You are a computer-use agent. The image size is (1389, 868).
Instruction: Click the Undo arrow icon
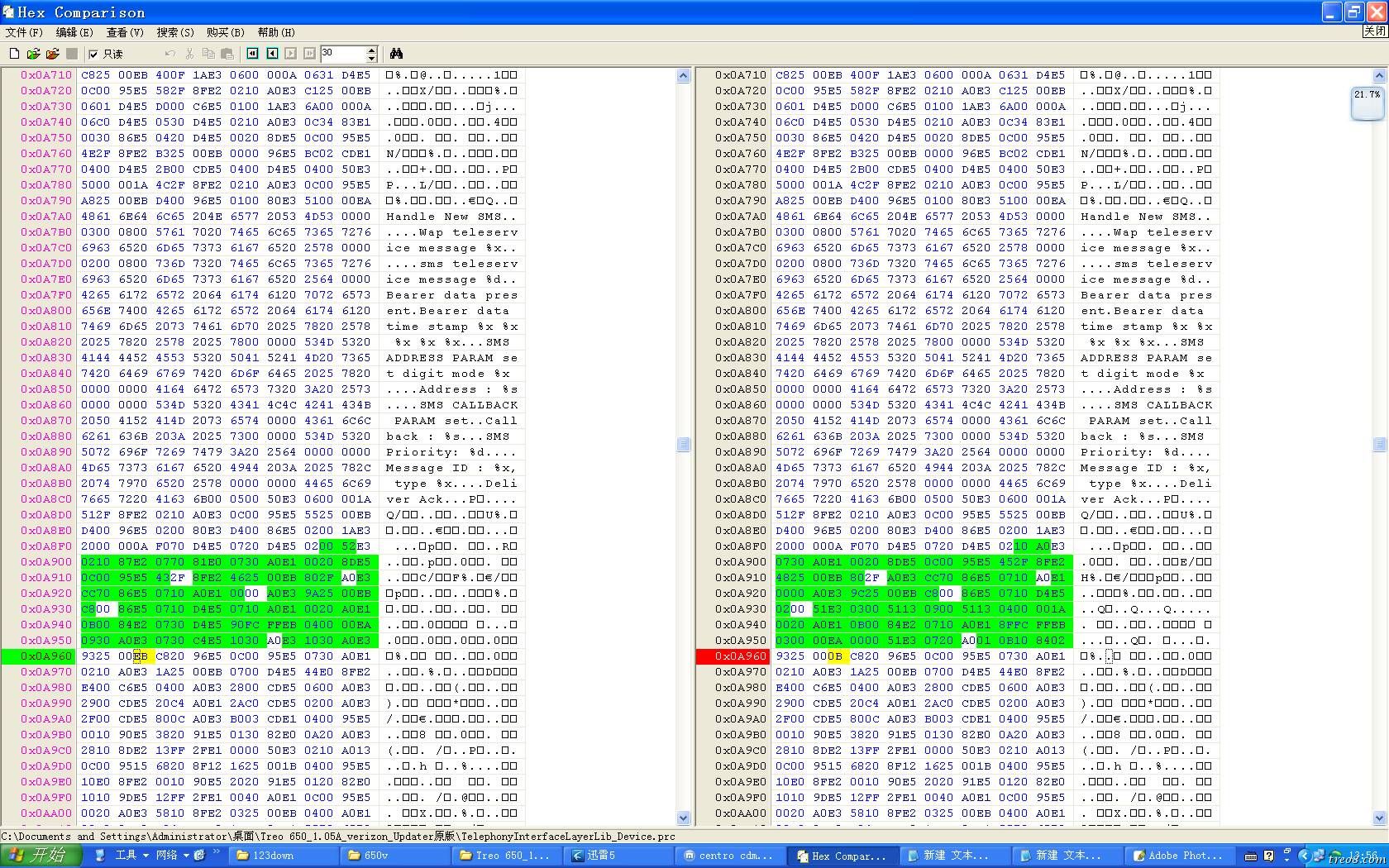tap(170, 54)
